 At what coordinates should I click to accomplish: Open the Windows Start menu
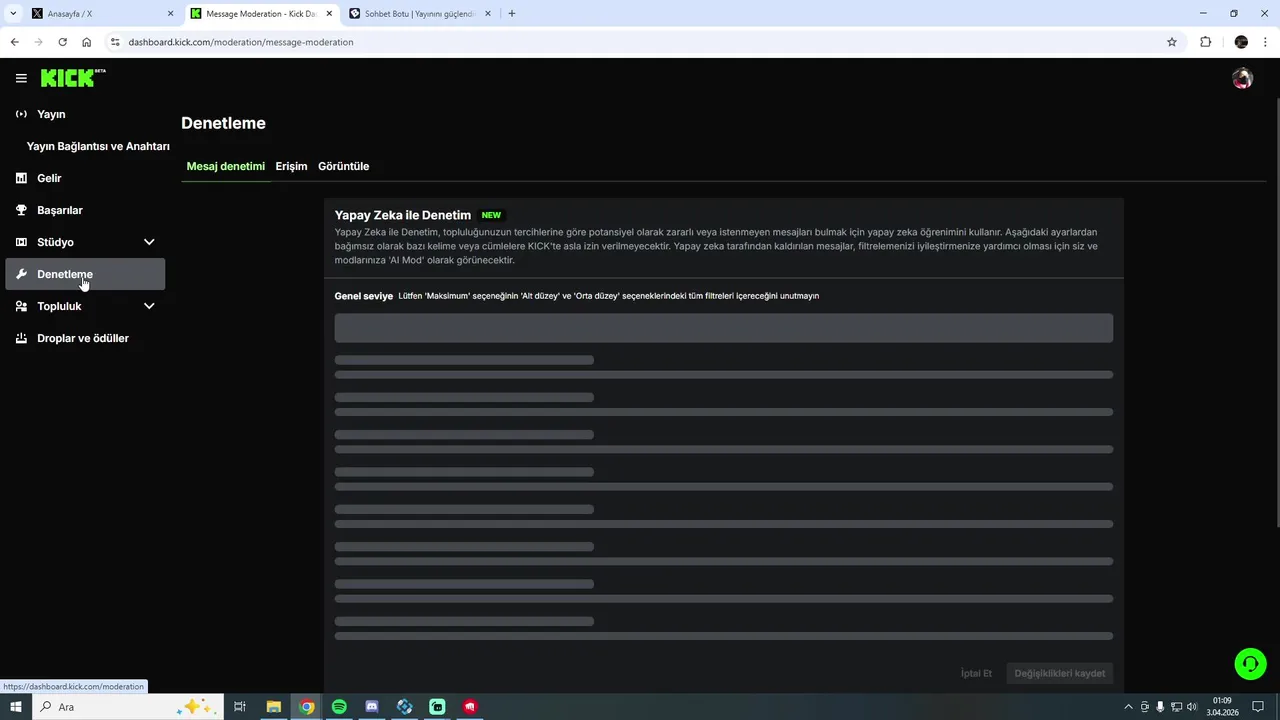[15, 707]
